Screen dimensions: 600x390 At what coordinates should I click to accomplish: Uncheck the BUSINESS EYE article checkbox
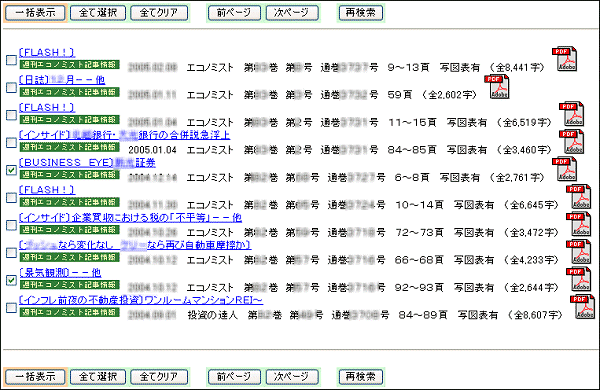(x=11, y=170)
